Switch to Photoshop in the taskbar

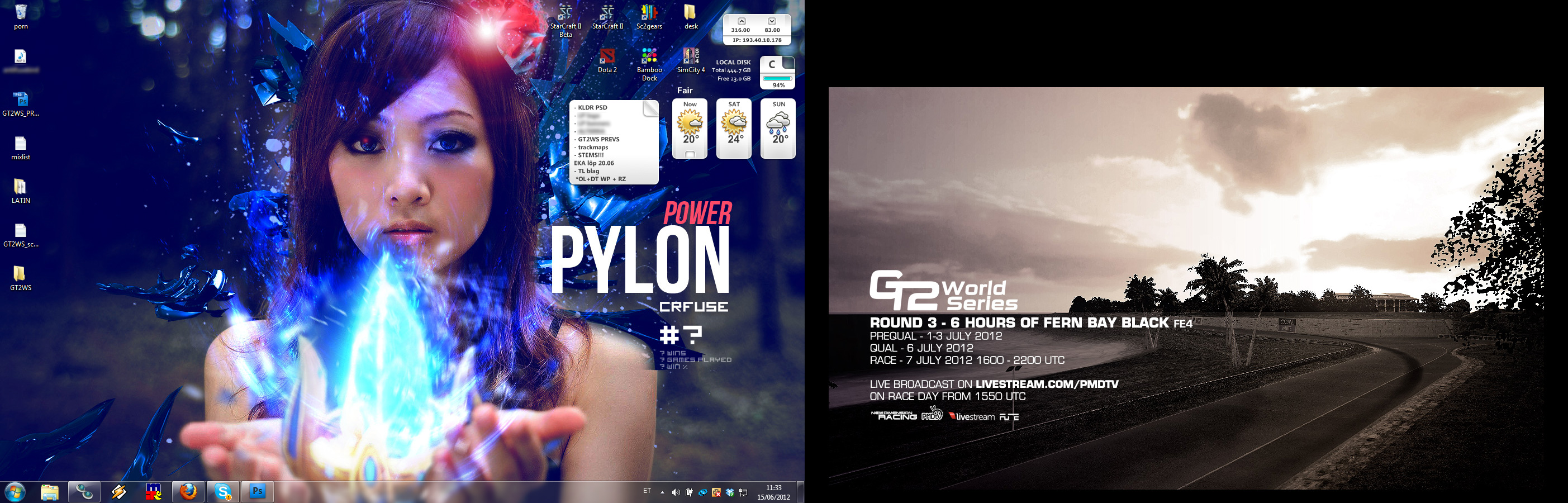[x=258, y=491]
